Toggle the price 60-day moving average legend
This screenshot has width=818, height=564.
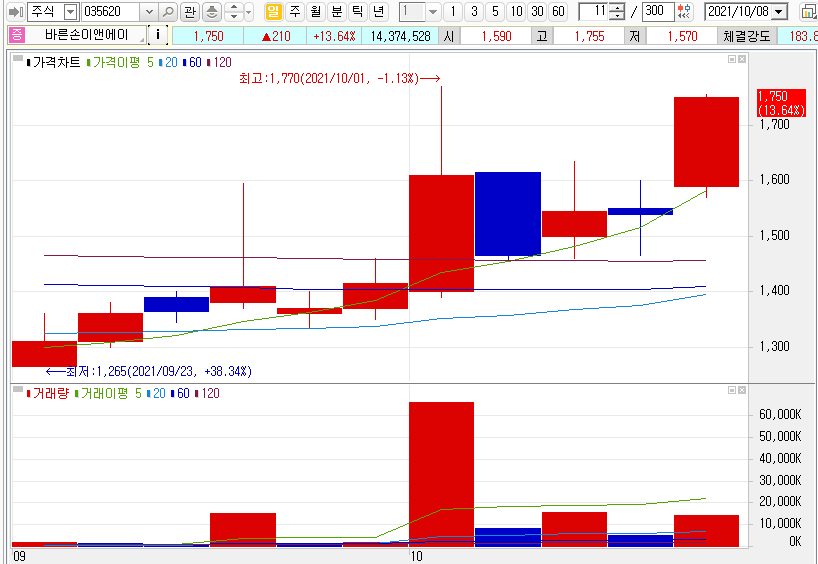193,63
